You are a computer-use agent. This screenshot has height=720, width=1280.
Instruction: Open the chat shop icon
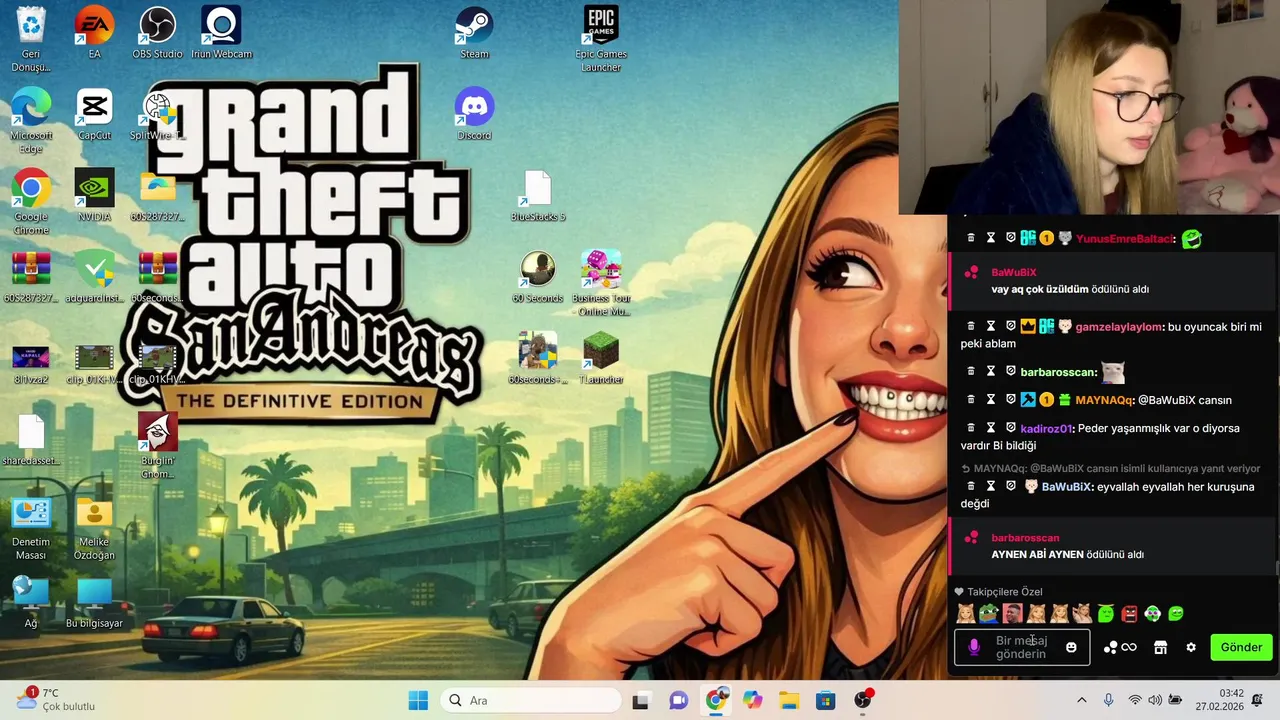coord(1160,647)
